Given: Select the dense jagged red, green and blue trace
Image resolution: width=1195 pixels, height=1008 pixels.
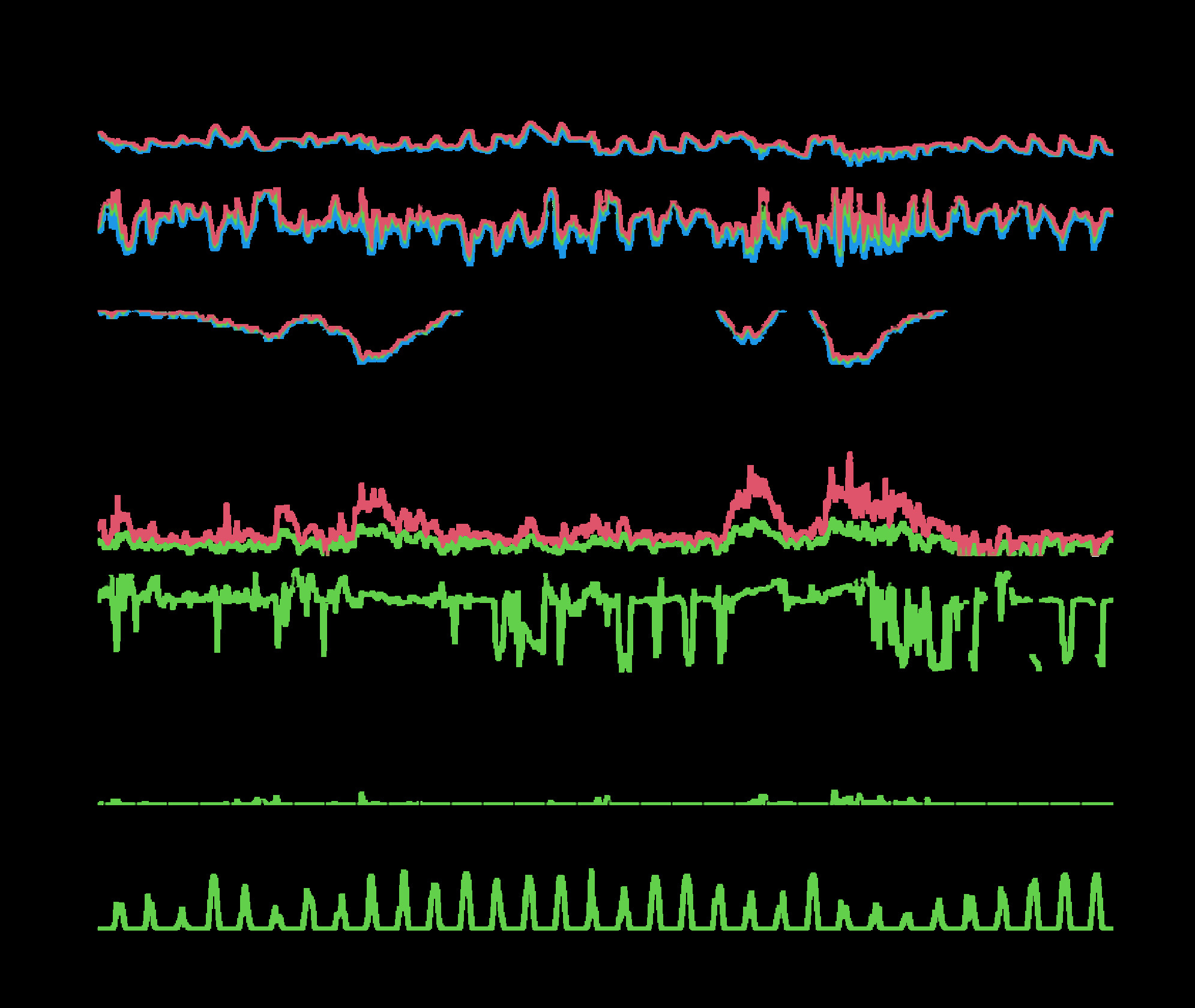Looking at the screenshot, I should (606, 226).
